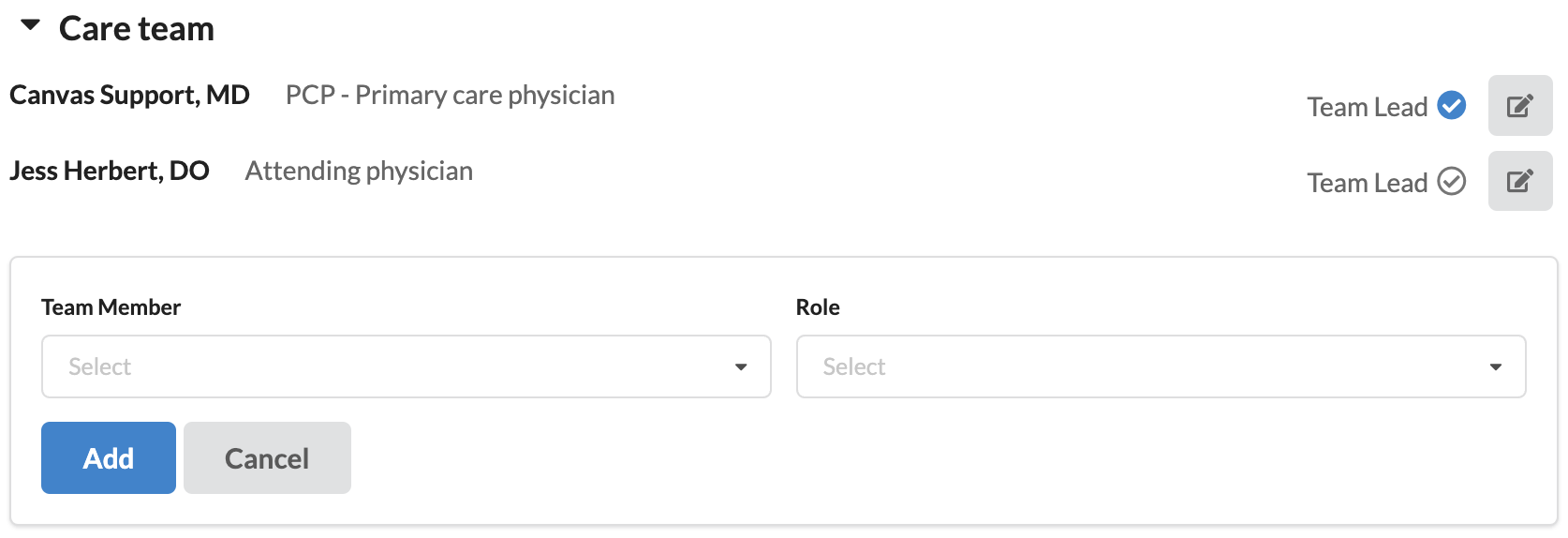1568x538 pixels.
Task: Click the Care team heading
Action: click(x=137, y=29)
